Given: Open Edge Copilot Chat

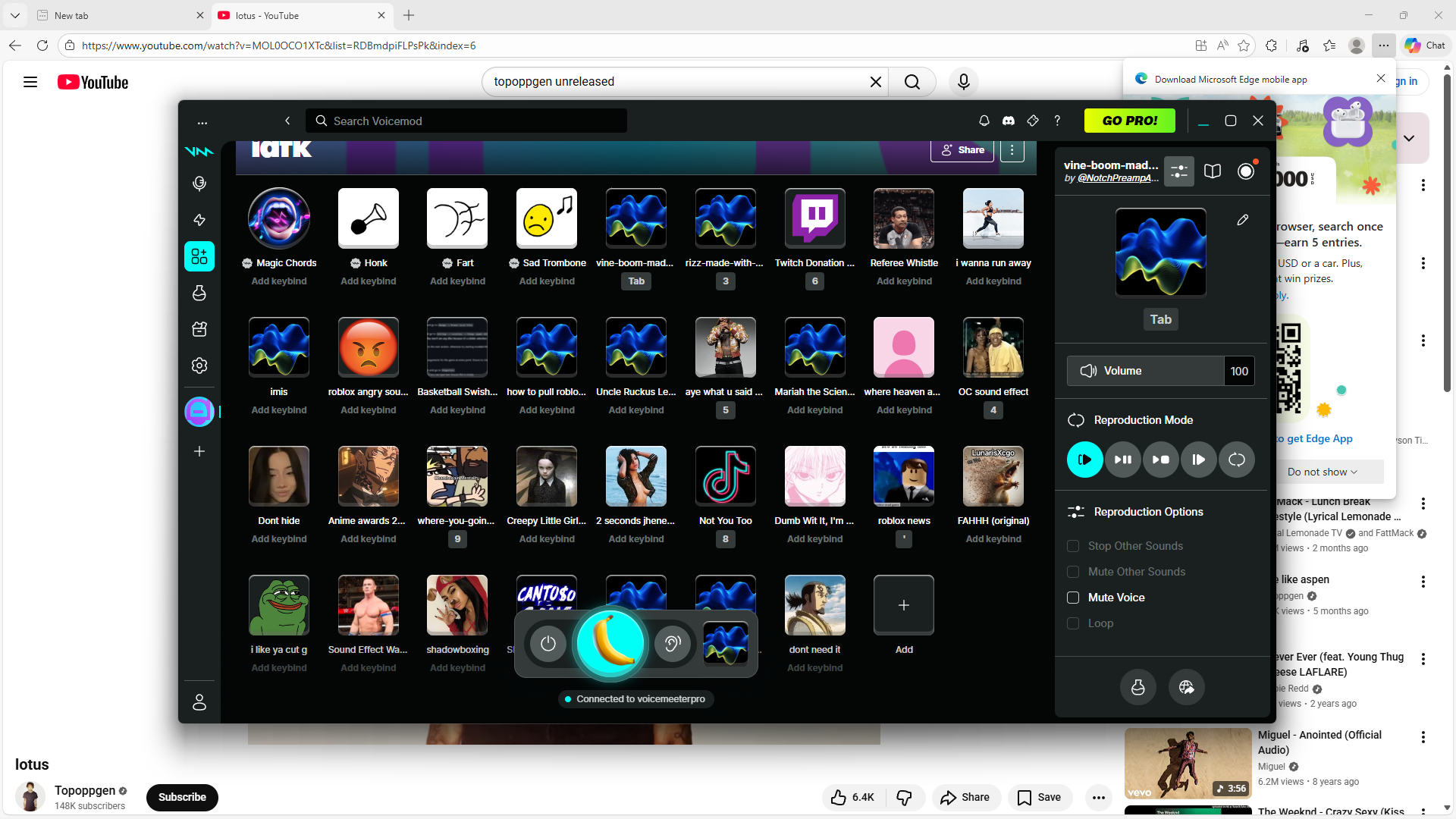Looking at the screenshot, I should pos(1425,45).
